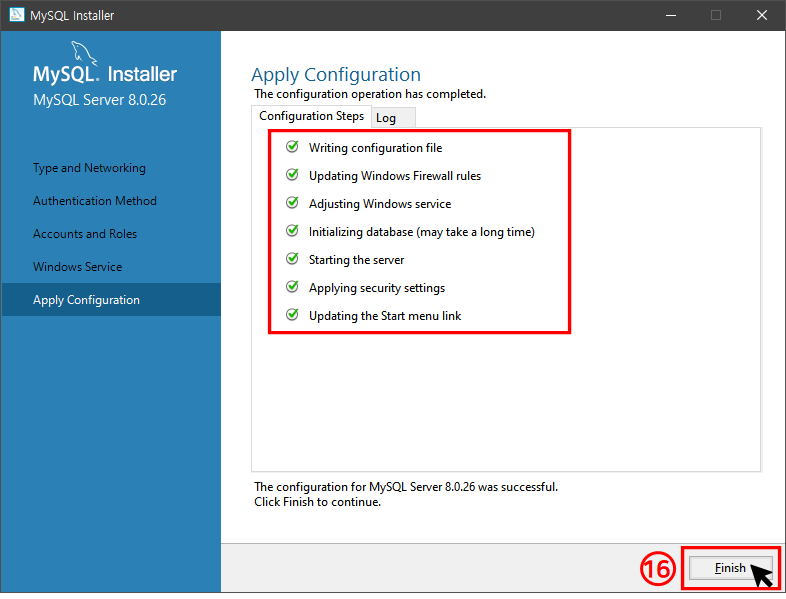This screenshot has width=786, height=599.
Task: Click green check beside Updating Windows Firewall rules
Action: coord(292,174)
